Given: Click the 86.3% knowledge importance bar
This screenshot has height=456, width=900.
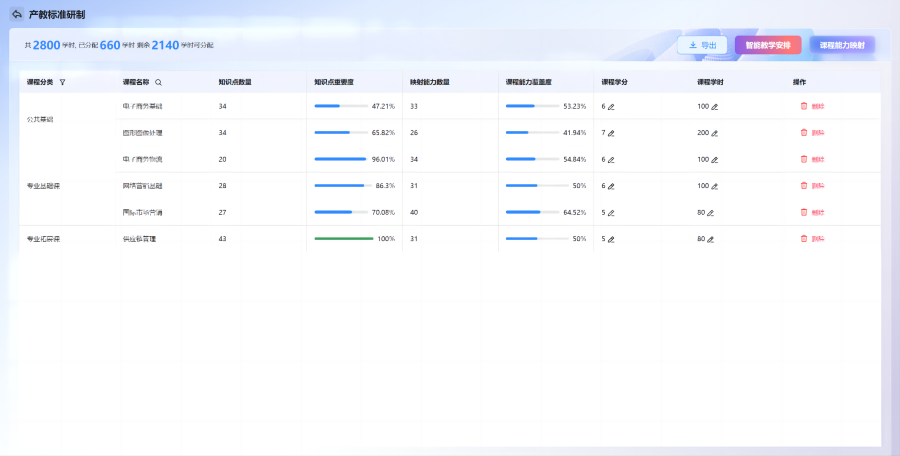Looking at the screenshot, I should pos(341,186).
